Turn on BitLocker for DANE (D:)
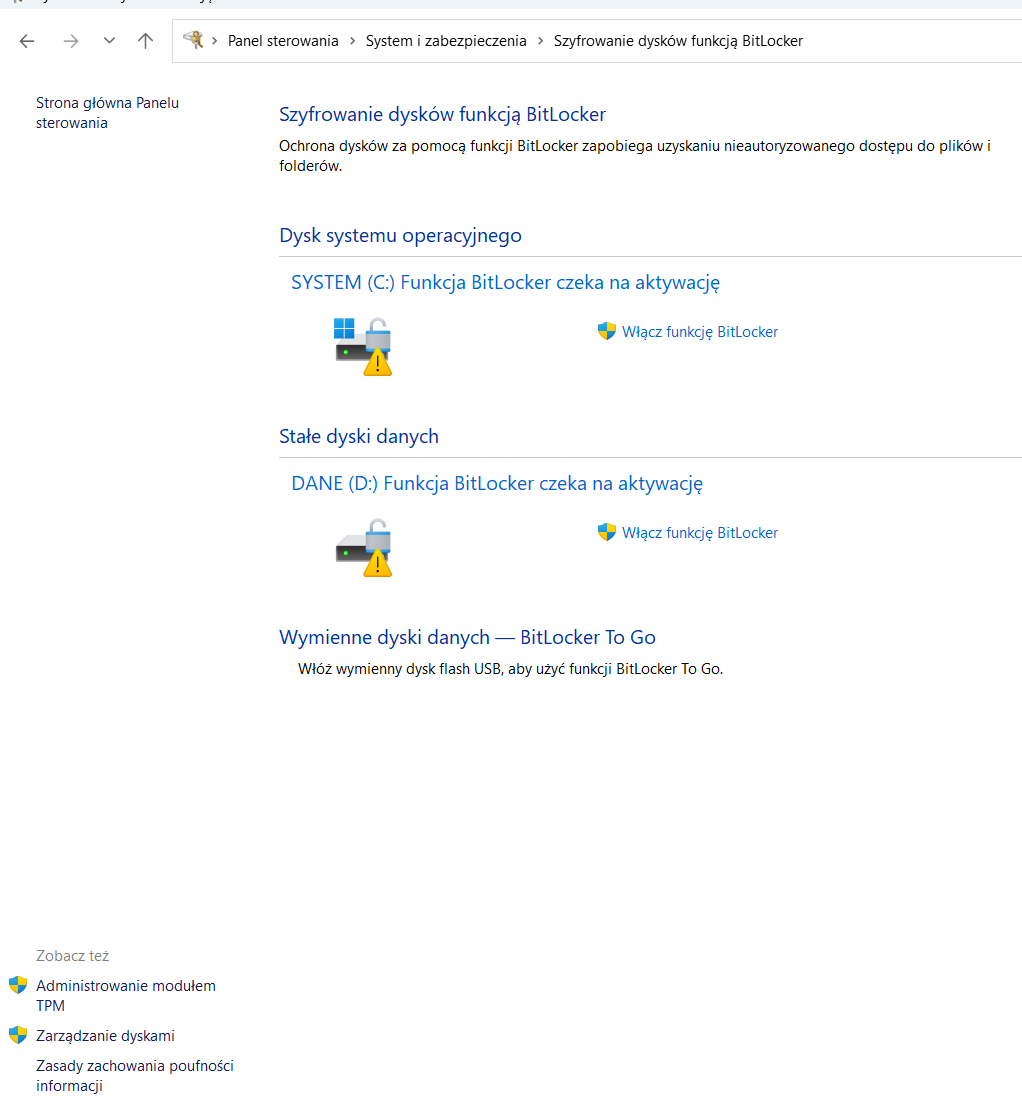Image resolution: width=1022 pixels, height=1112 pixels. click(x=699, y=533)
